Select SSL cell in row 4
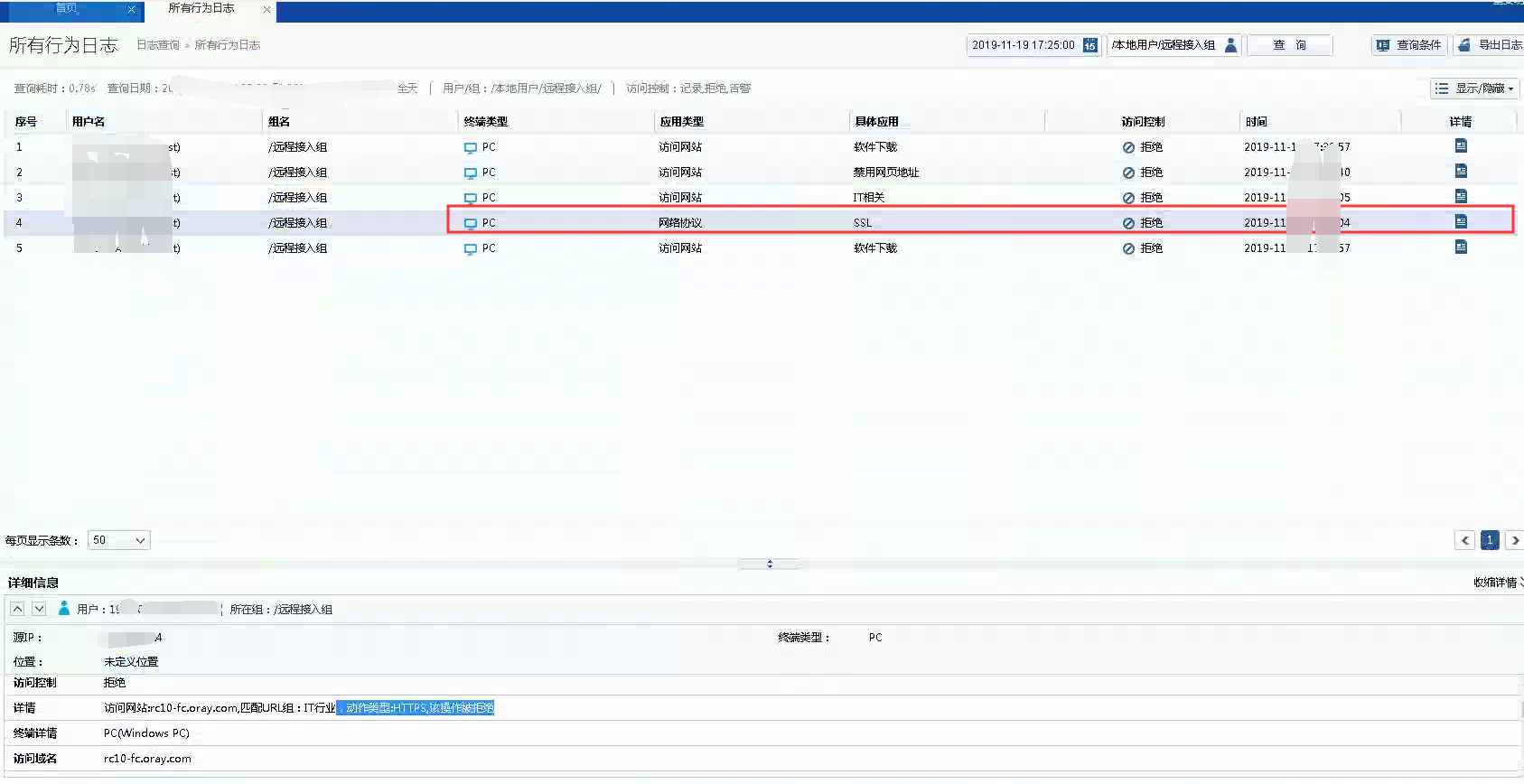This screenshot has height=784, width=1524. click(x=863, y=223)
